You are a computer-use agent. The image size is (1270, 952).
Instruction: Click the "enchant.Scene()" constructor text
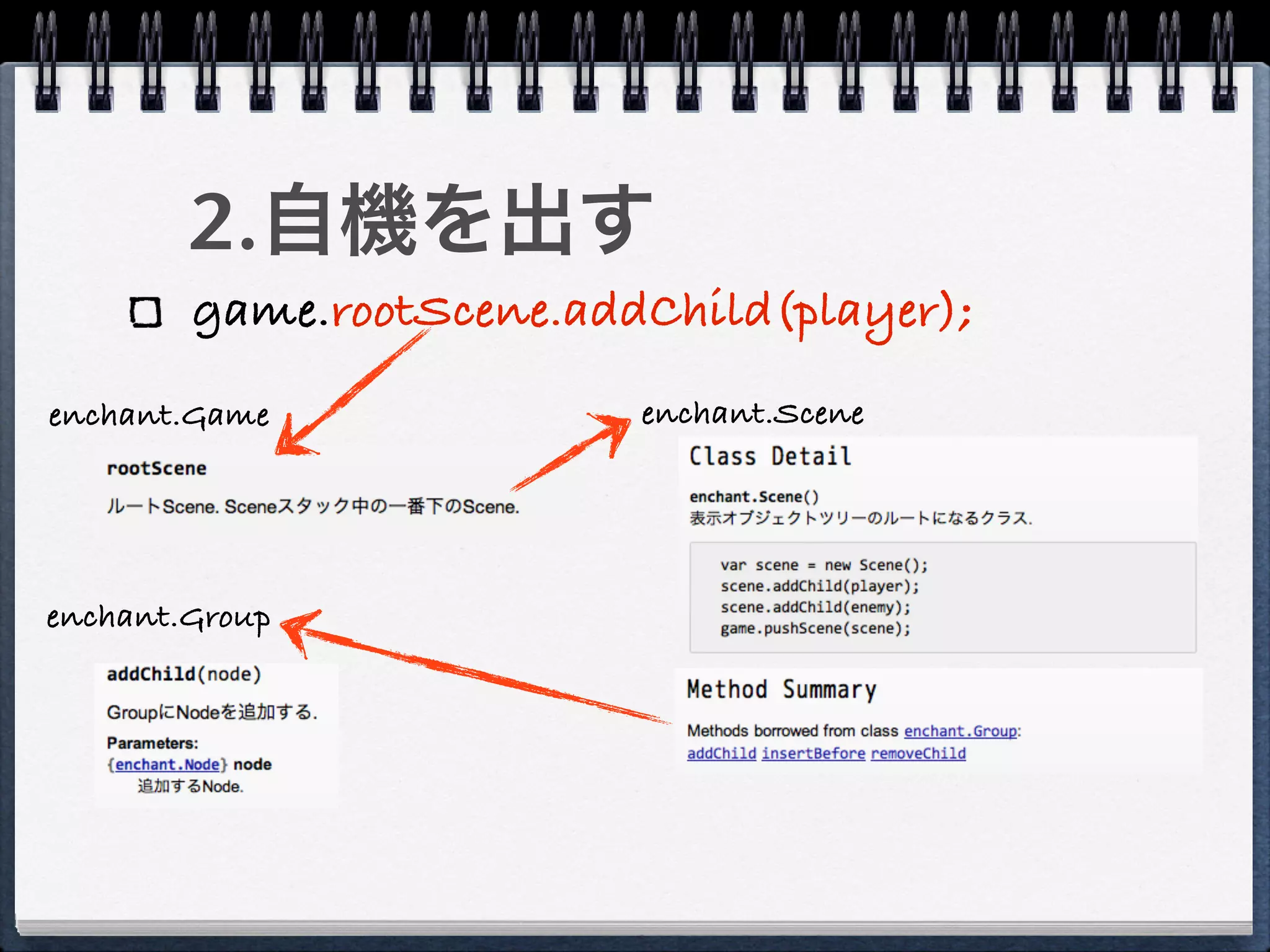(754, 497)
